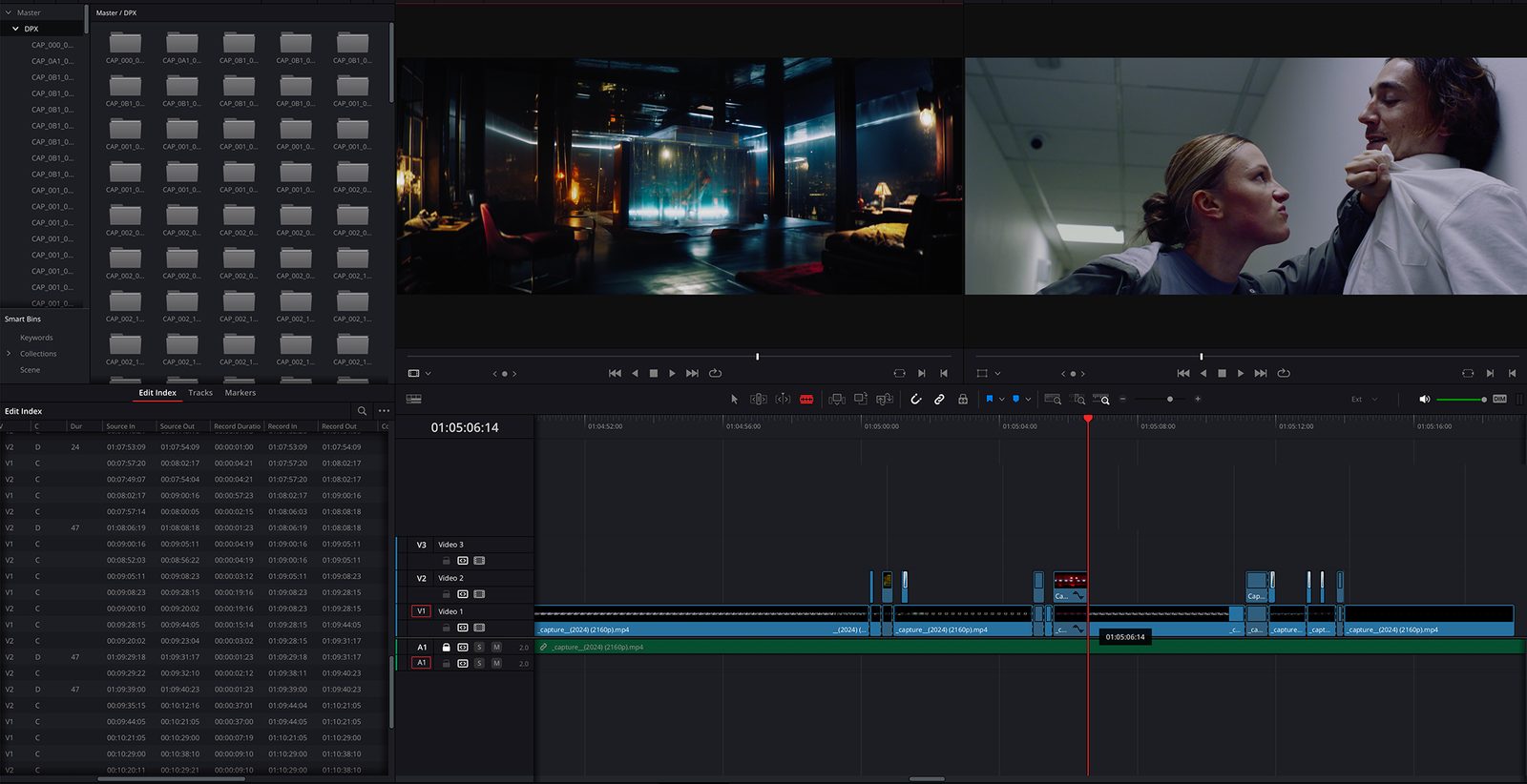This screenshot has width=1527, height=784.
Task: Open the flag color dropdown arrow
Action: (1001, 400)
